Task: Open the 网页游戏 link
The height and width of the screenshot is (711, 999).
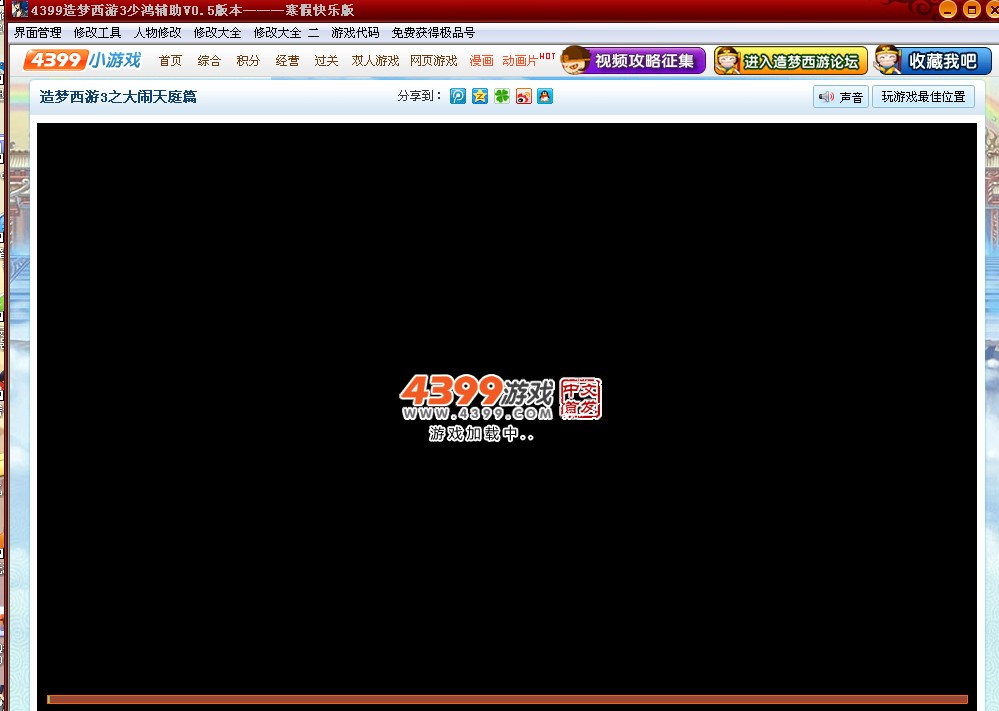Action: 434,61
